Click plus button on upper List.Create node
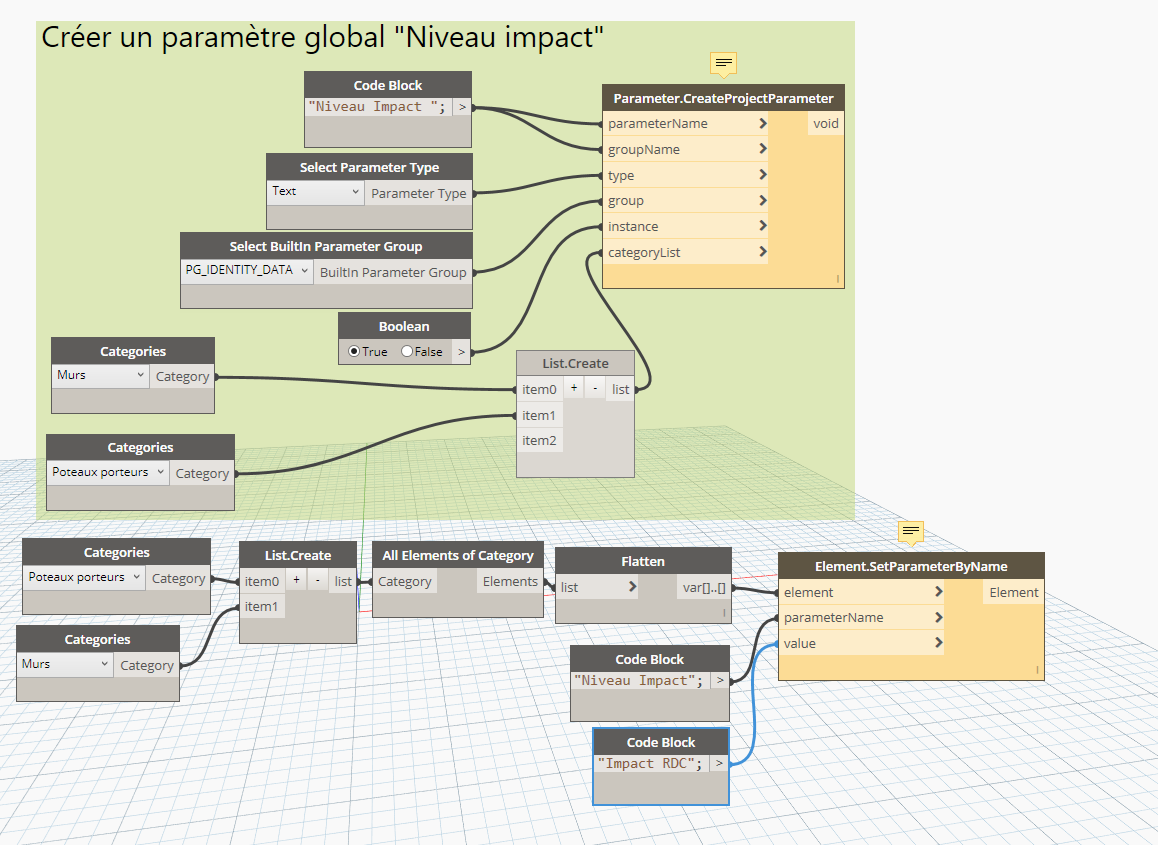1158x845 pixels. (x=574, y=389)
